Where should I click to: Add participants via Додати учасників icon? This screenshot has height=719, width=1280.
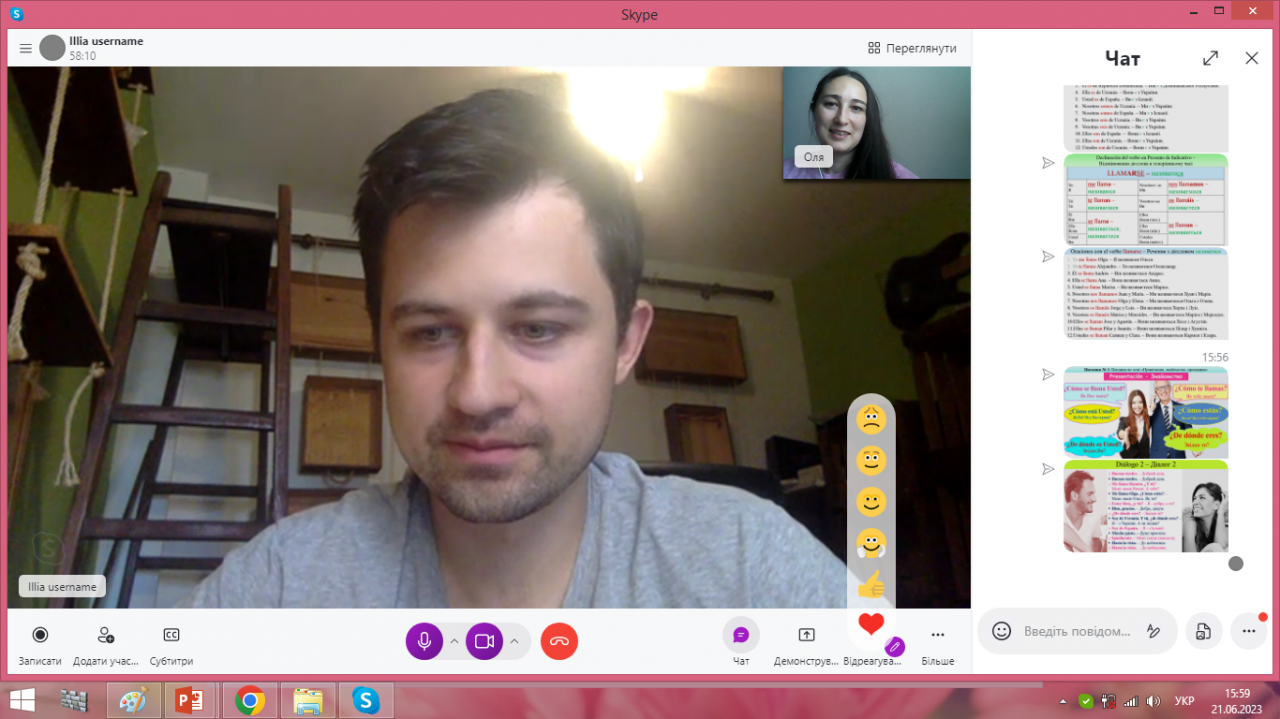(x=105, y=635)
